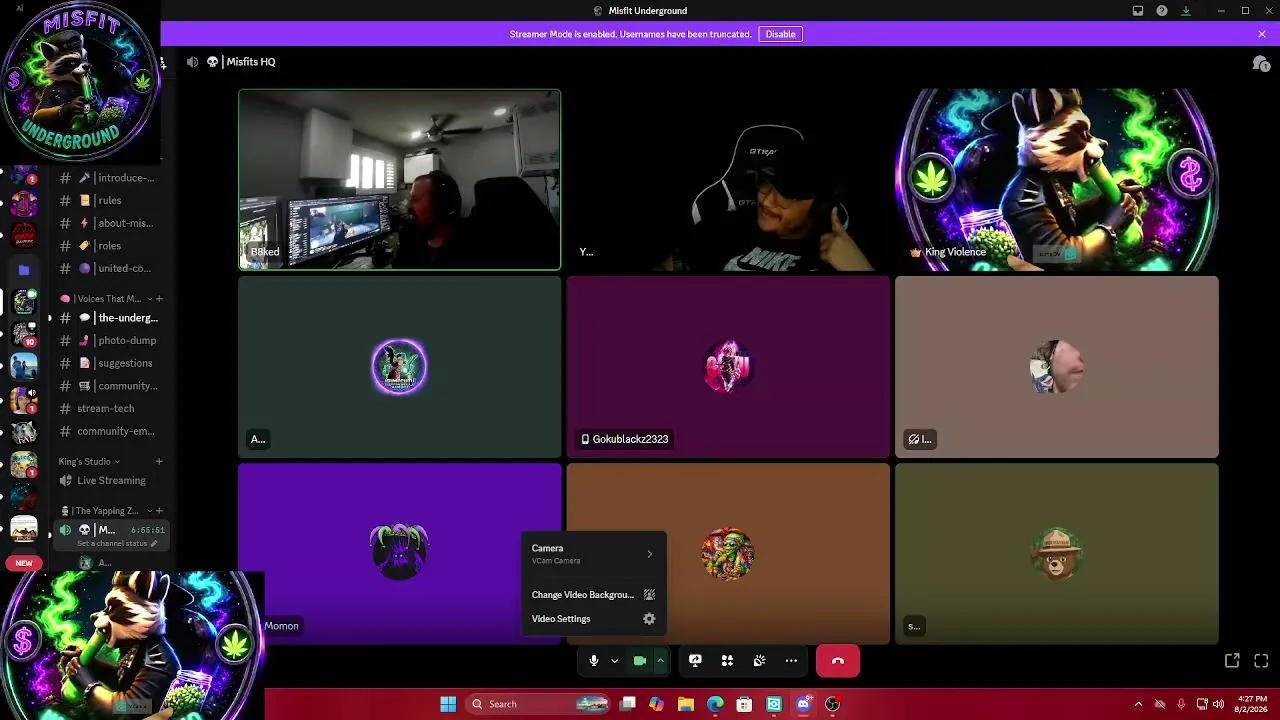Start an activity from the call bar
1280x720 pixels.
pos(727,661)
